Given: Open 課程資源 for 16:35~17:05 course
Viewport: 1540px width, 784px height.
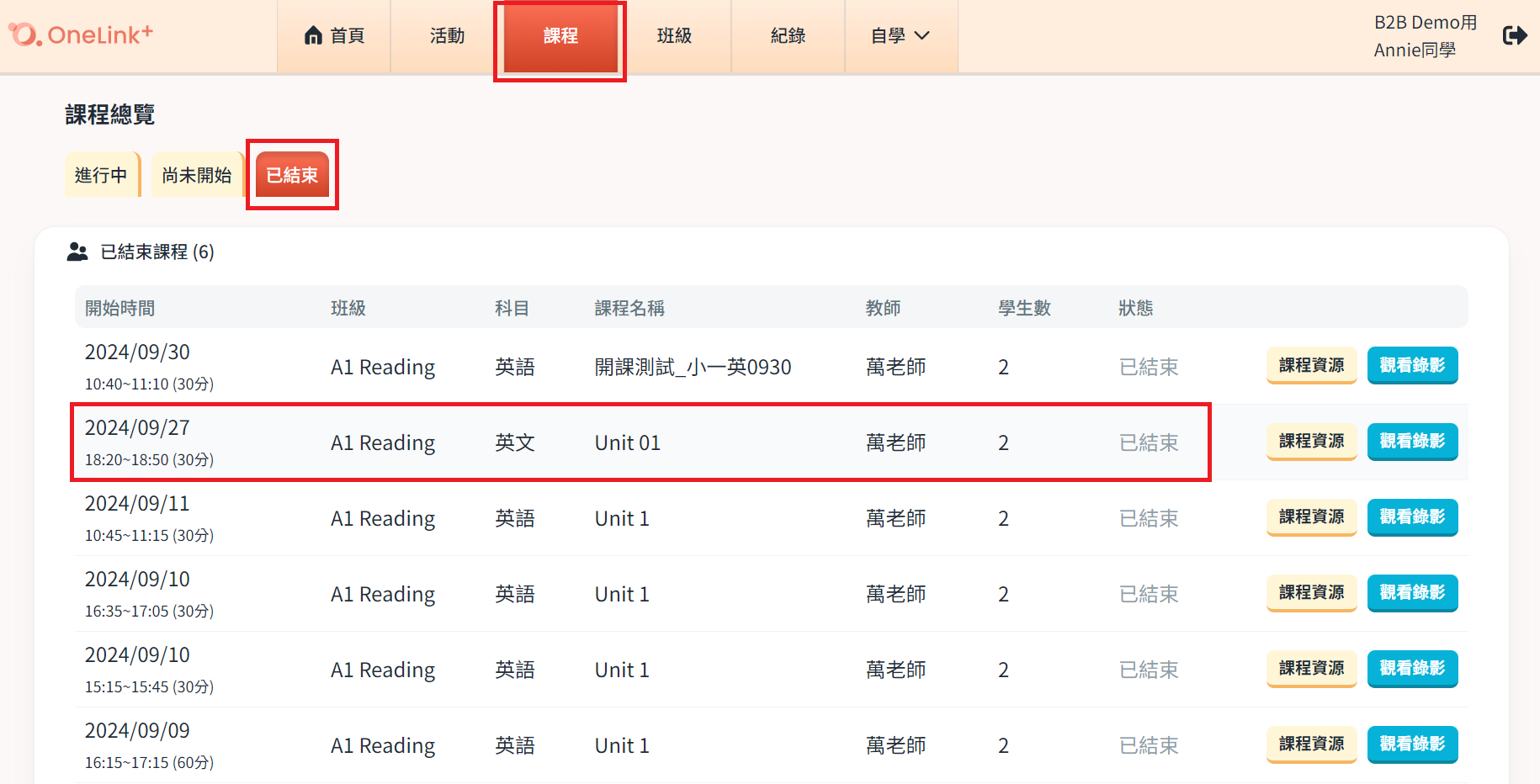Looking at the screenshot, I should 1312,592.
